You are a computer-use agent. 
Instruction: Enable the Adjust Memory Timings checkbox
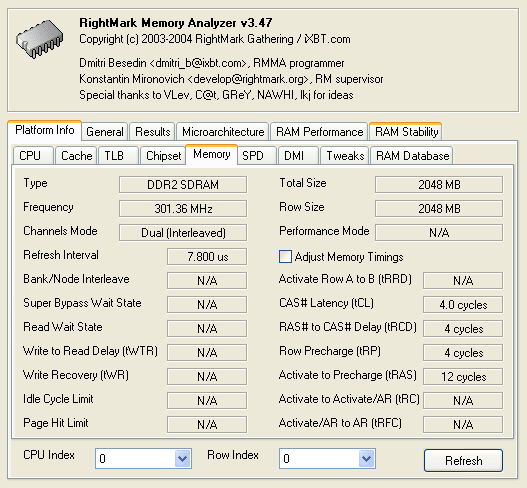click(285, 257)
